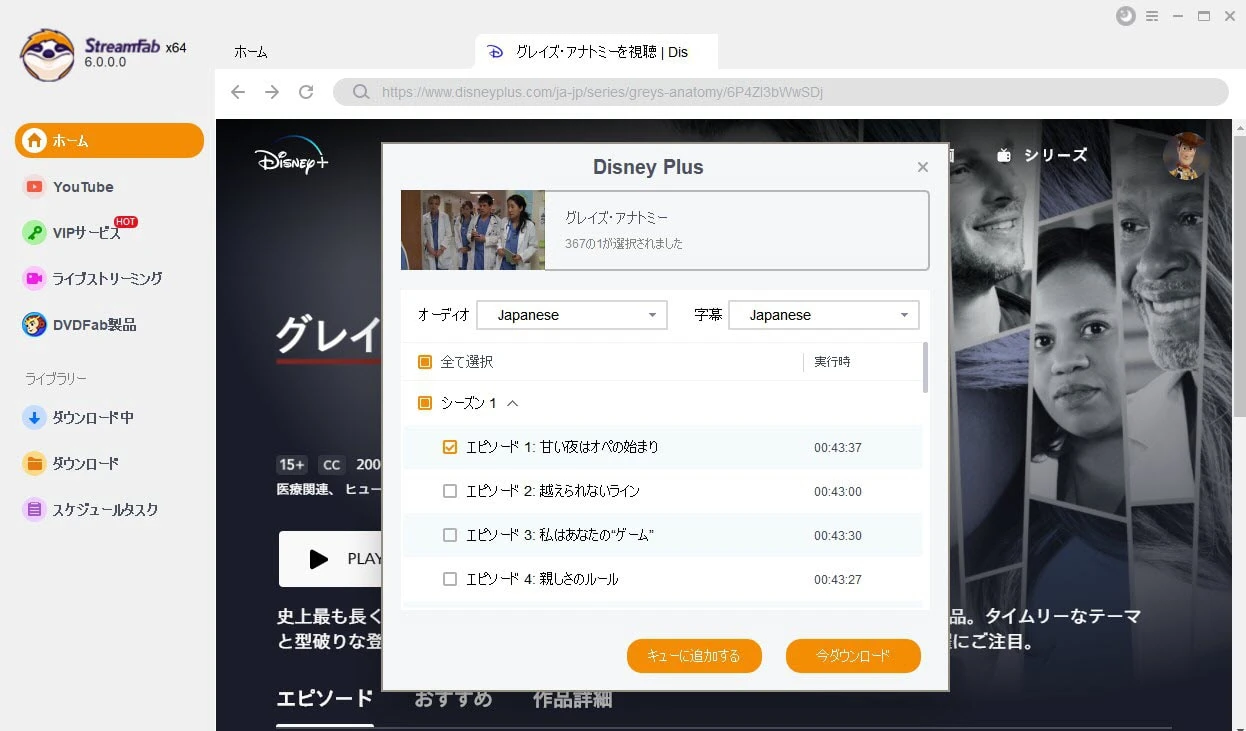
Task: Click the CC badge on page
Action: click(x=332, y=465)
